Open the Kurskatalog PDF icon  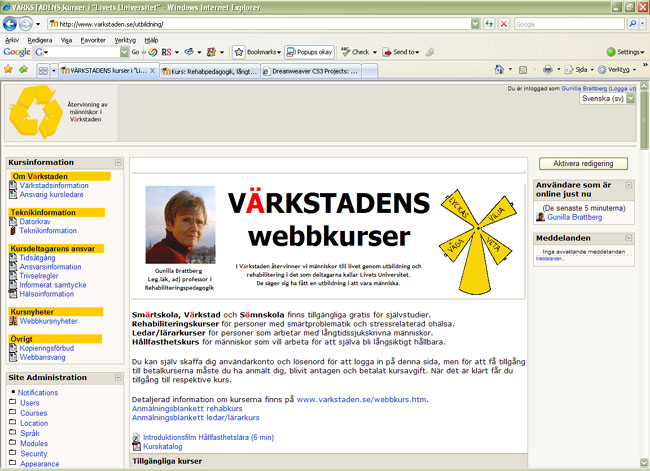pyautogui.click(x=136, y=447)
